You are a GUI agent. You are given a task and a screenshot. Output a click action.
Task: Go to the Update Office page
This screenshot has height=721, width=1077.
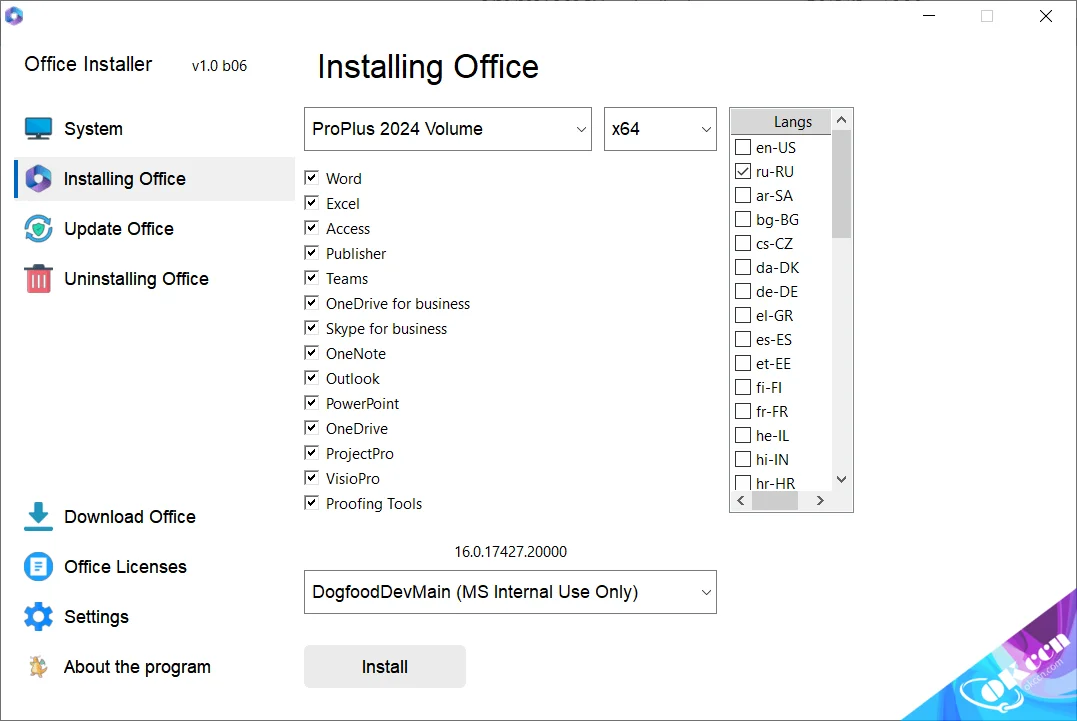pos(155,229)
